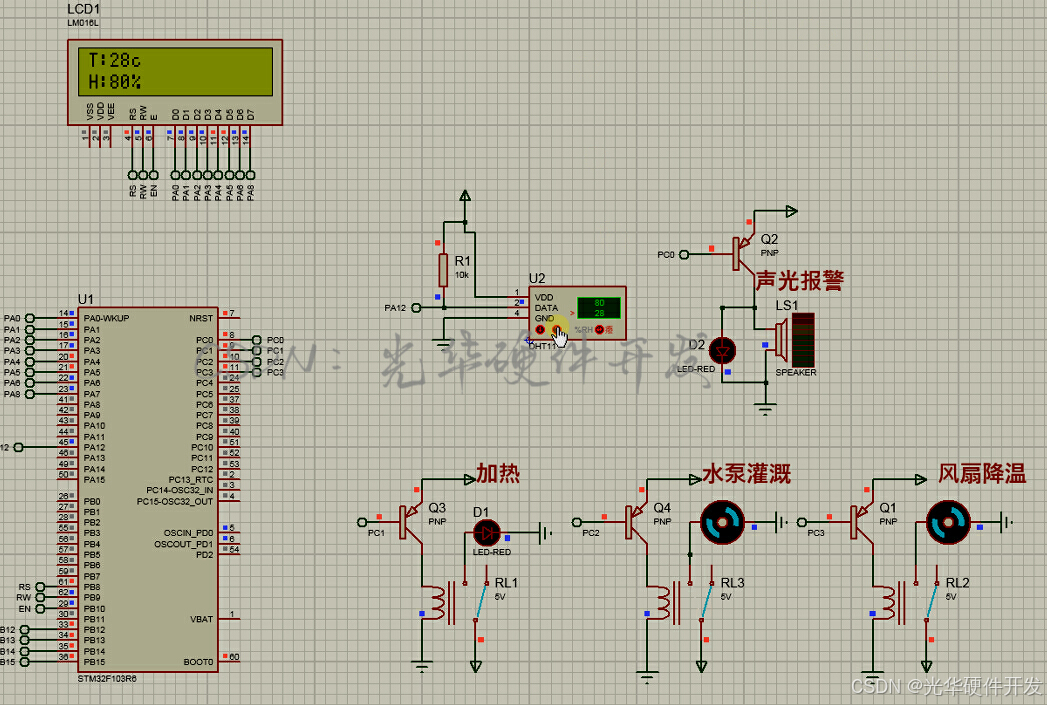Click the VBAT pin label on U1
The height and width of the screenshot is (705, 1047).
(x=202, y=620)
